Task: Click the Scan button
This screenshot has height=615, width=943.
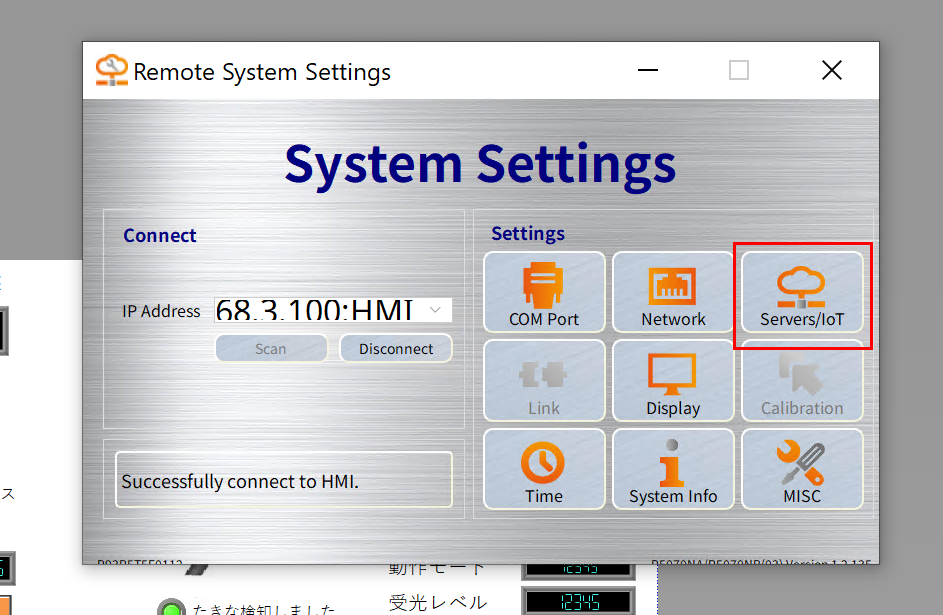Action: (x=271, y=349)
